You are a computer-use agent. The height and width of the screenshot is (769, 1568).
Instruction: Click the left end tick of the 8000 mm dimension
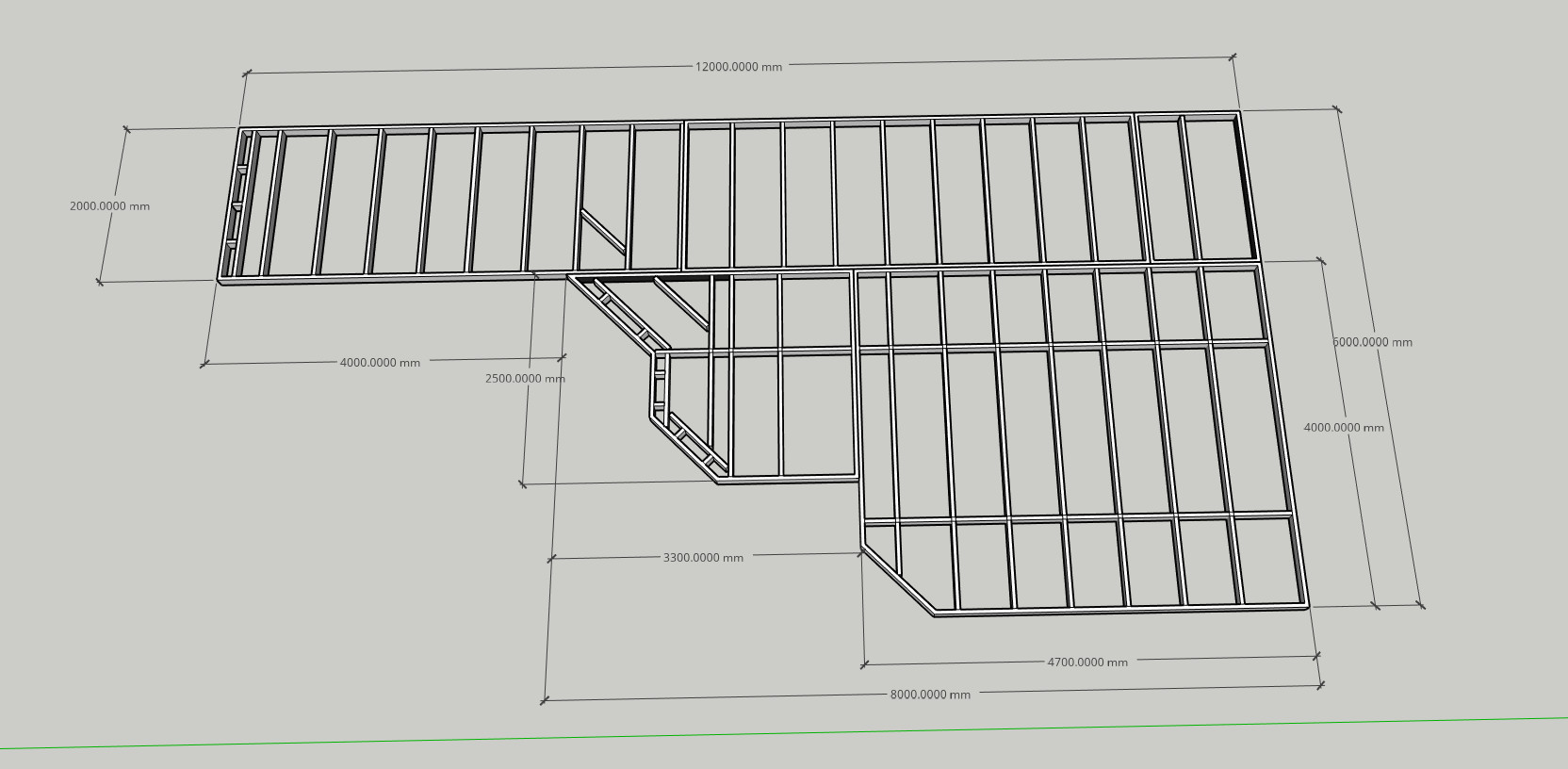coord(544,700)
